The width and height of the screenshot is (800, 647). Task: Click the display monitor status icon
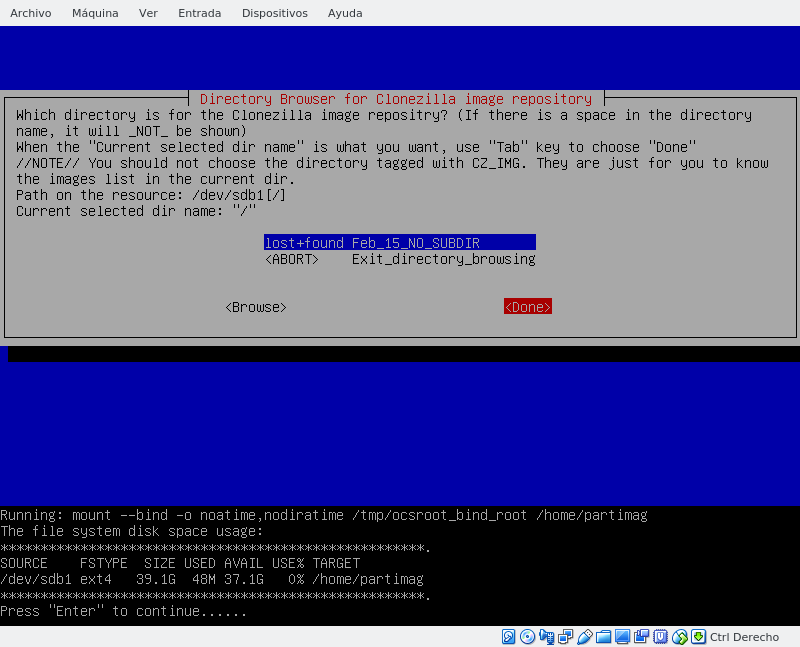pyautogui.click(x=622, y=636)
